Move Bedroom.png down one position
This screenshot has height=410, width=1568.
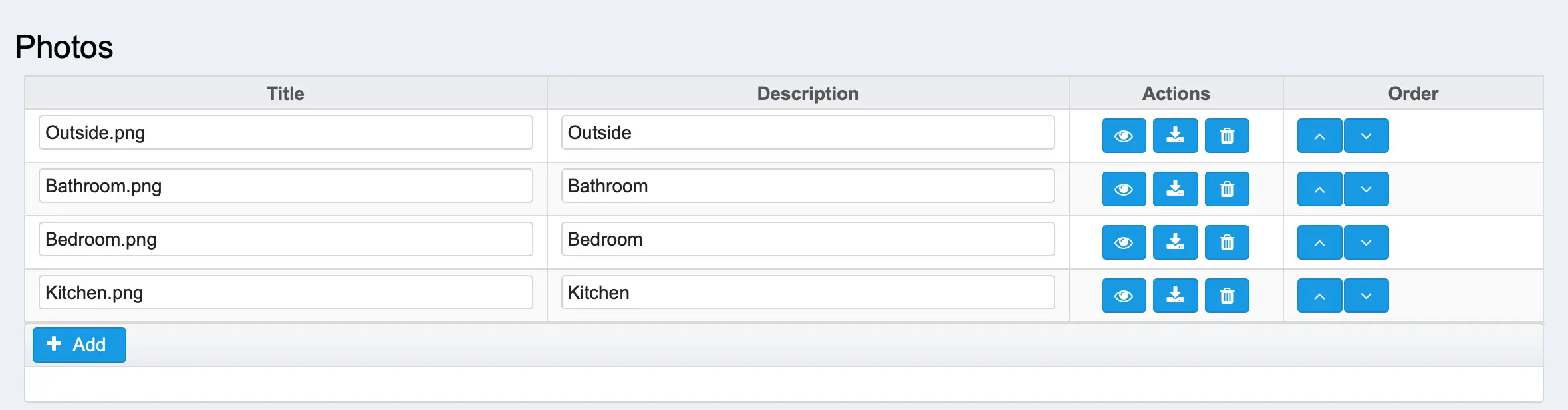1366,242
